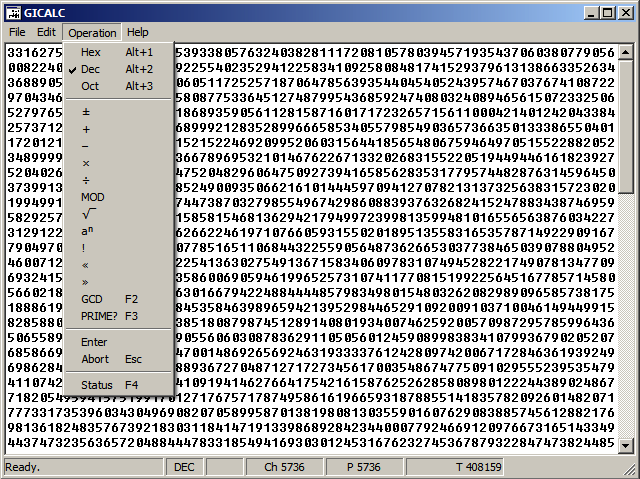
Task: Click the vertical scrollbar down arrow
Action: [x=627, y=446]
